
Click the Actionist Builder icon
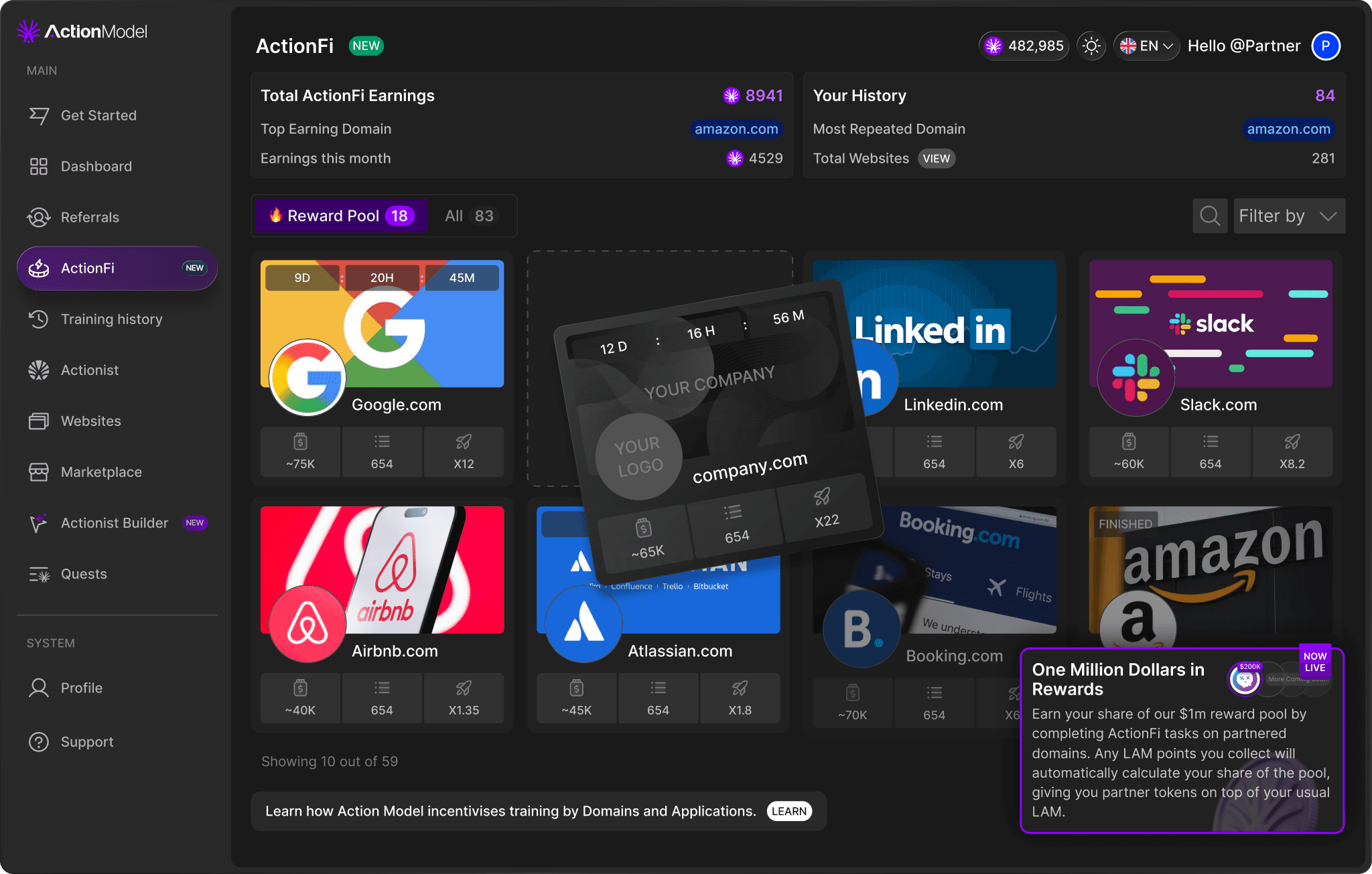click(x=39, y=522)
